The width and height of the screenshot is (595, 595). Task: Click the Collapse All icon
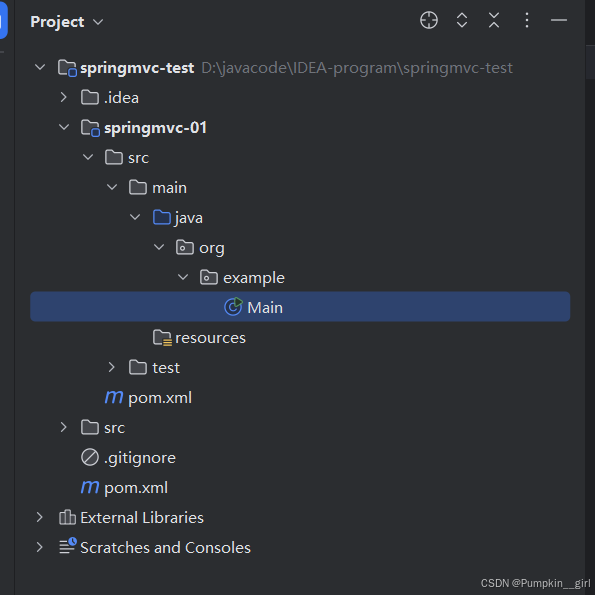click(x=494, y=20)
